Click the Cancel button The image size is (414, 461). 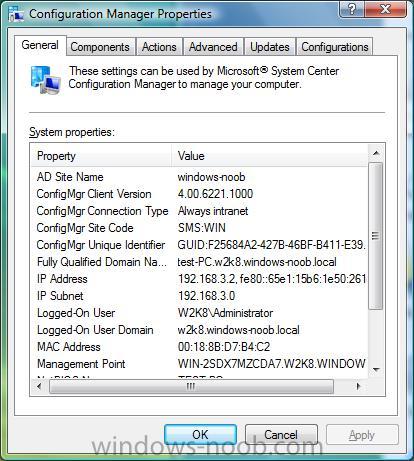[281, 435]
